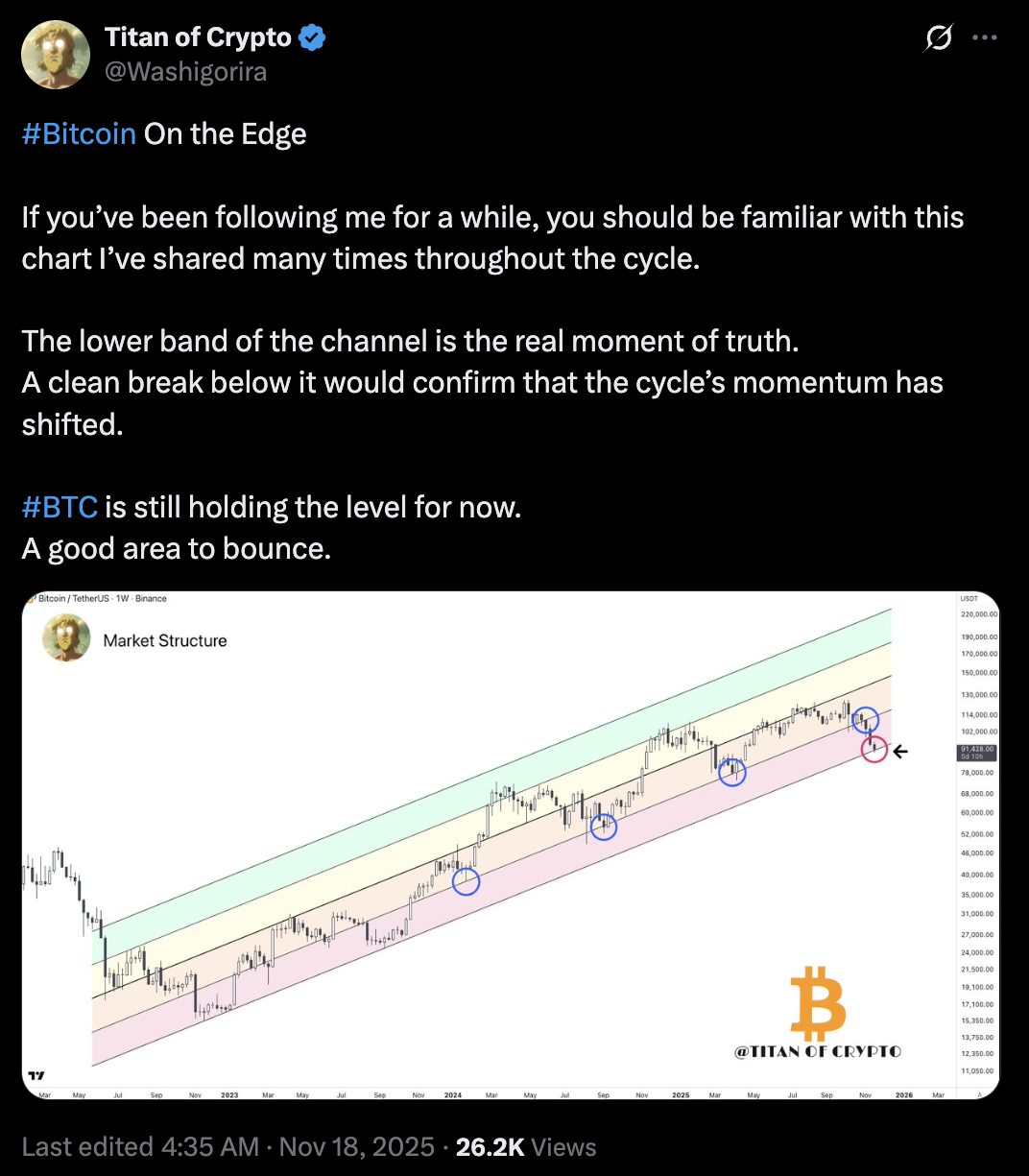This screenshot has width=1029, height=1176.
Task: View the 26.2K Views count
Action: pos(526,1147)
